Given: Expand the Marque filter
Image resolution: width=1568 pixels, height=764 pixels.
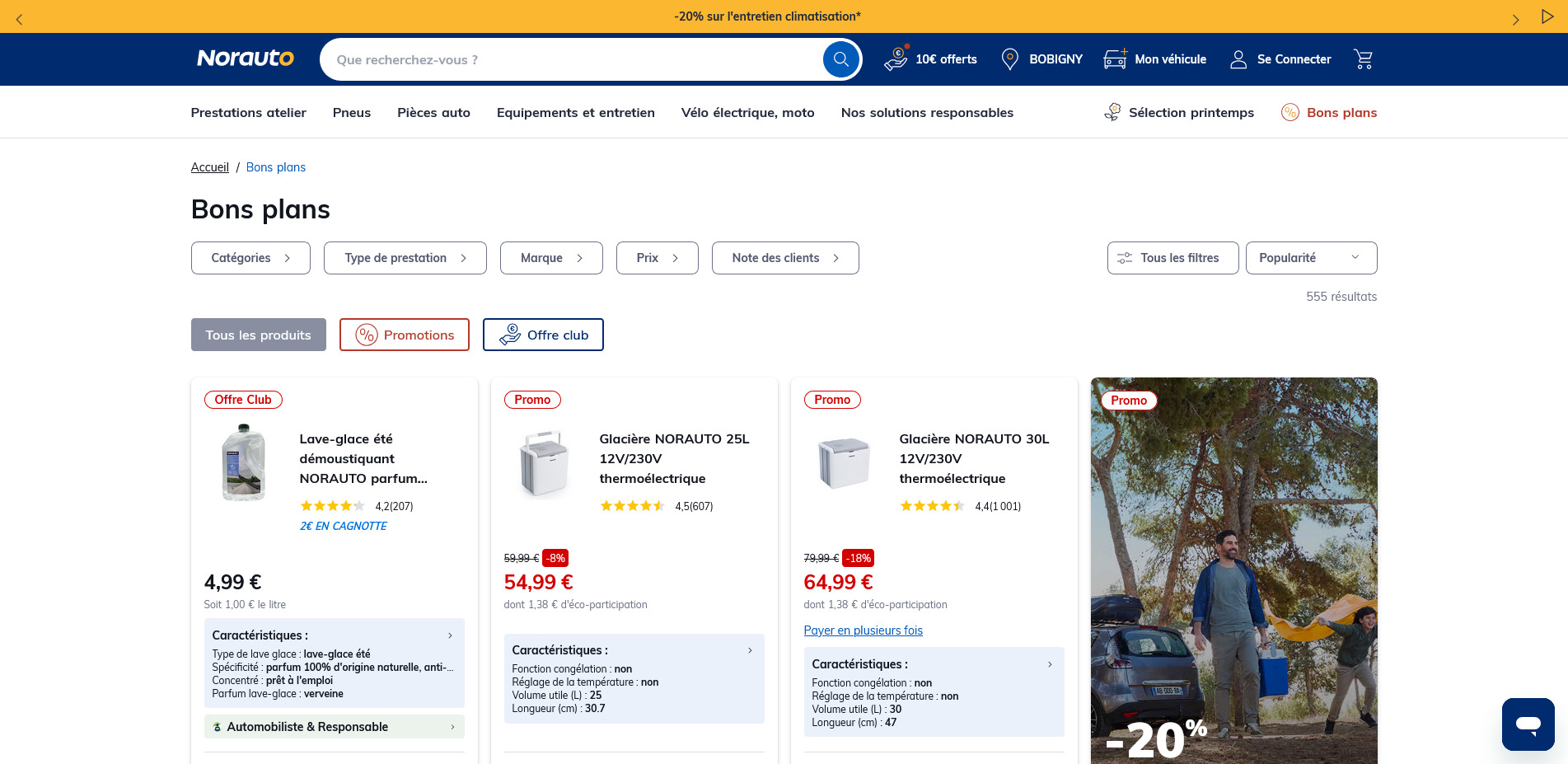Looking at the screenshot, I should coord(551,258).
